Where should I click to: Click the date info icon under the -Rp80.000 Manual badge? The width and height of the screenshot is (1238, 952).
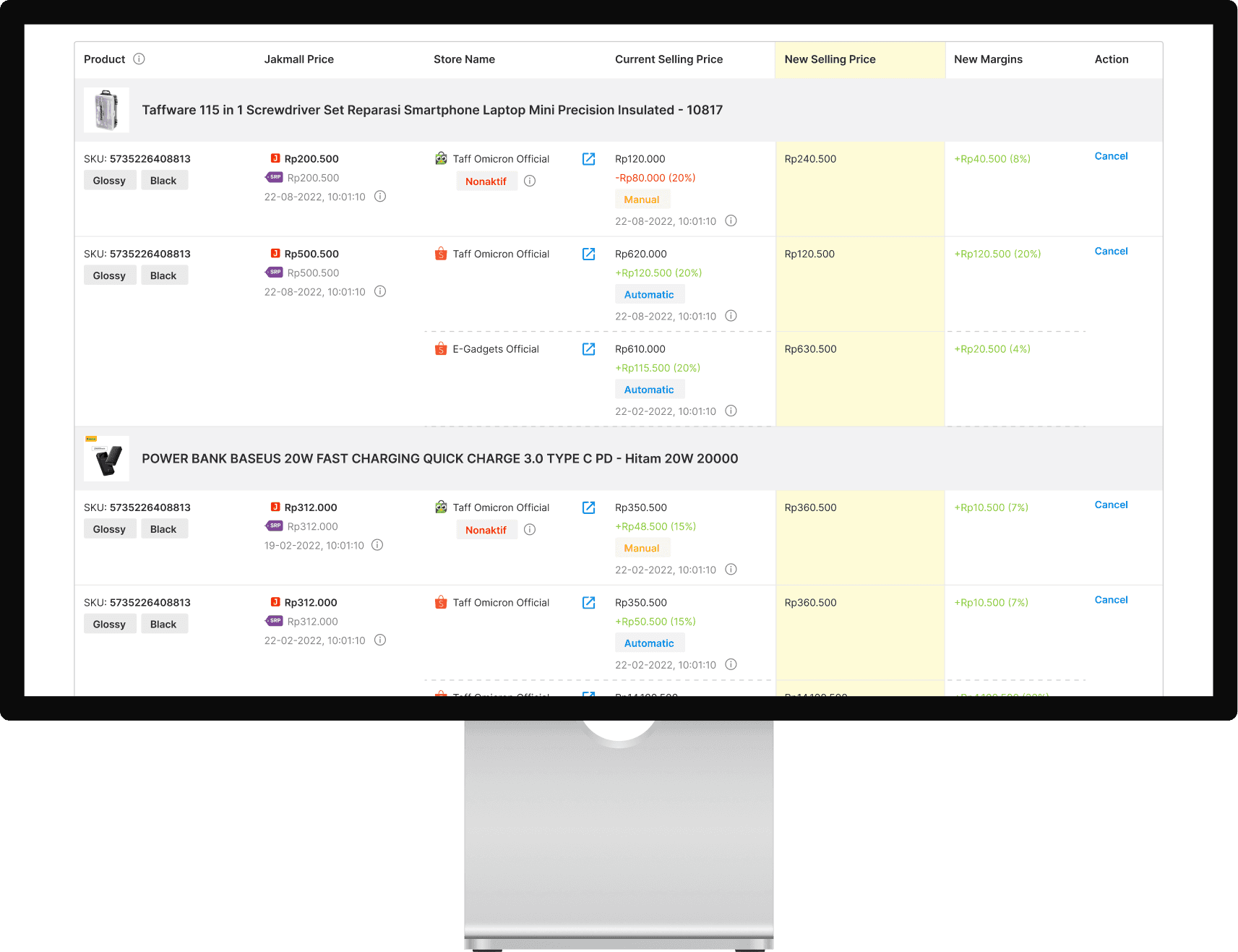click(731, 220)
